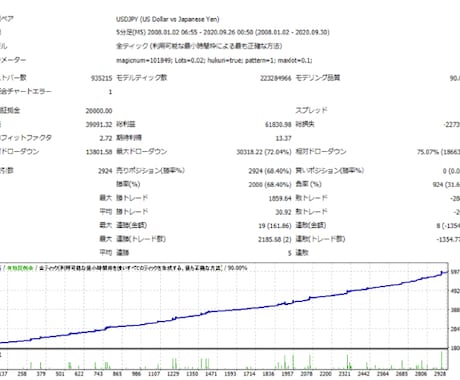
Task: Click the モデリング品質 label
Action: coord(318,78)
